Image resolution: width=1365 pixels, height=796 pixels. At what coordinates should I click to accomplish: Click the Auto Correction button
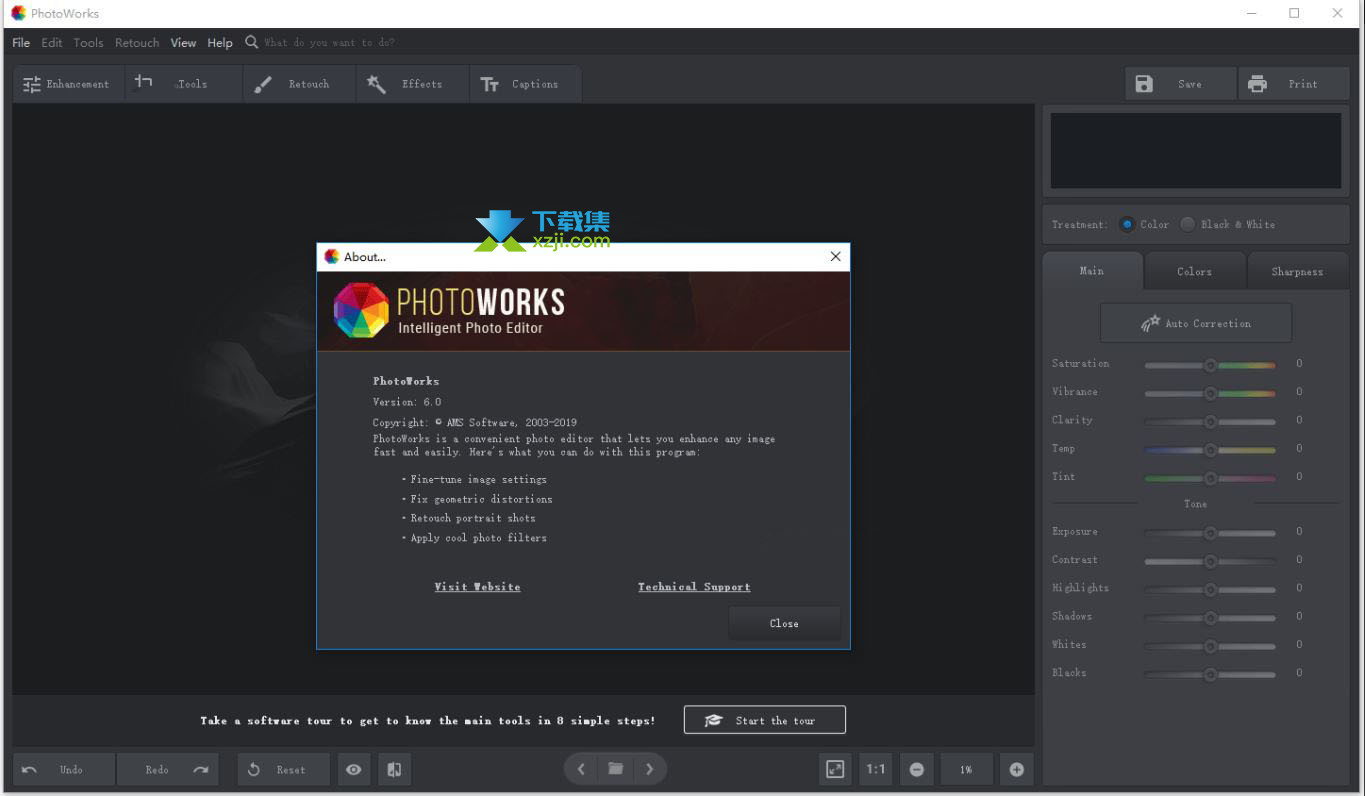click(x=1196, y=323)
